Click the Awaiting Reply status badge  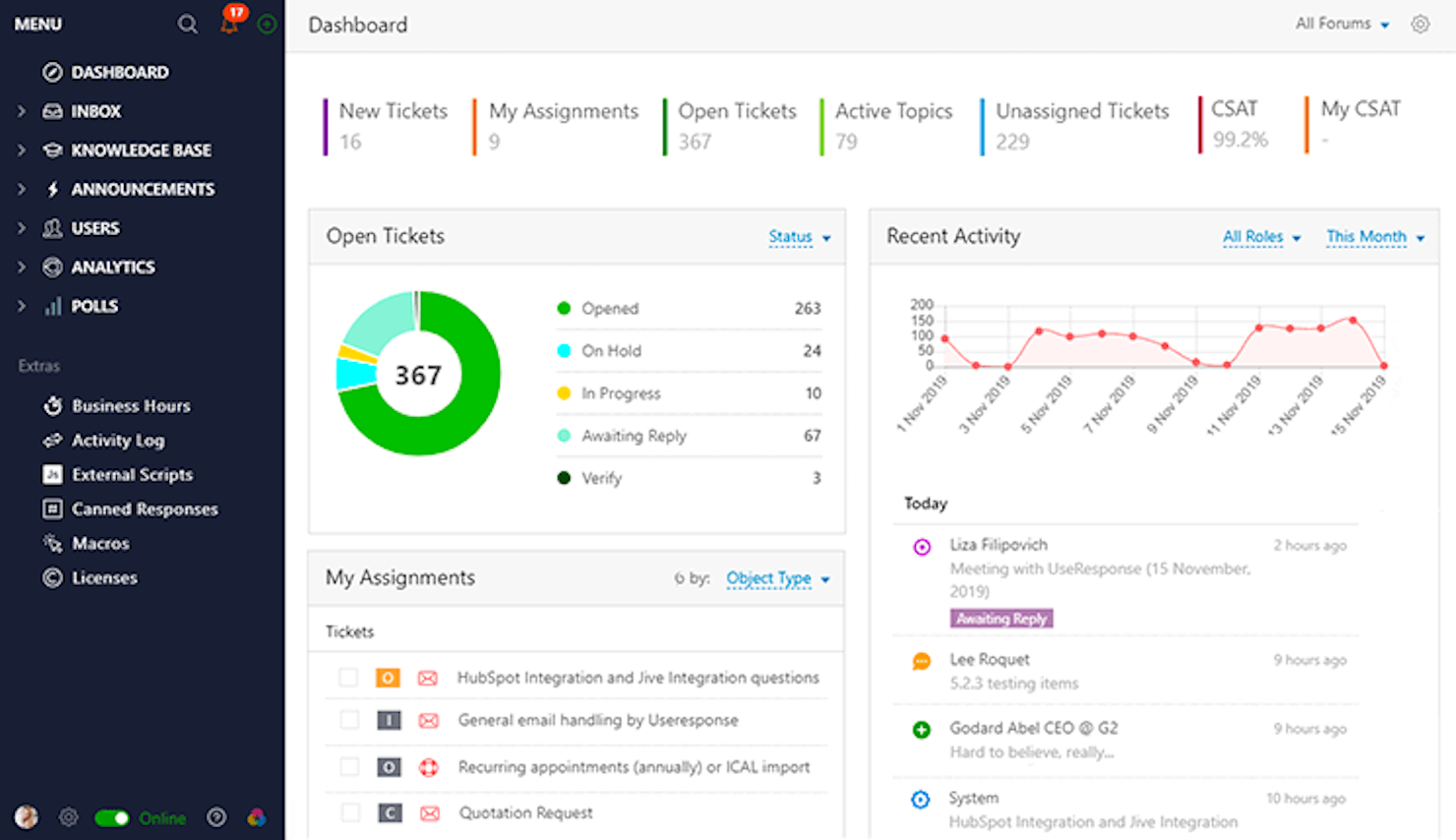tap(1001, 618)
